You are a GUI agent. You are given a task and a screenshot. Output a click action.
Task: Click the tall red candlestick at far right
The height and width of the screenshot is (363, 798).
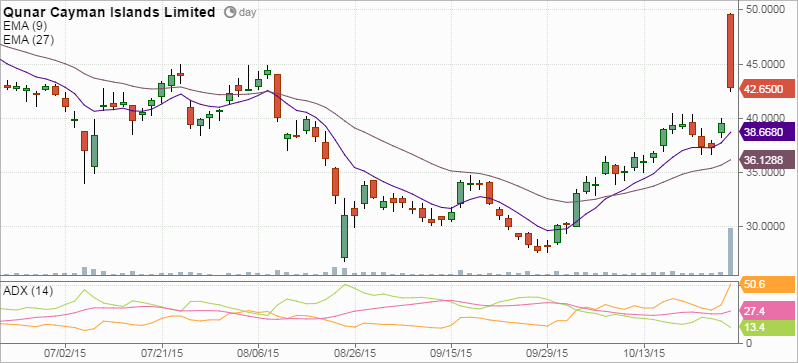tap(730, 51)
